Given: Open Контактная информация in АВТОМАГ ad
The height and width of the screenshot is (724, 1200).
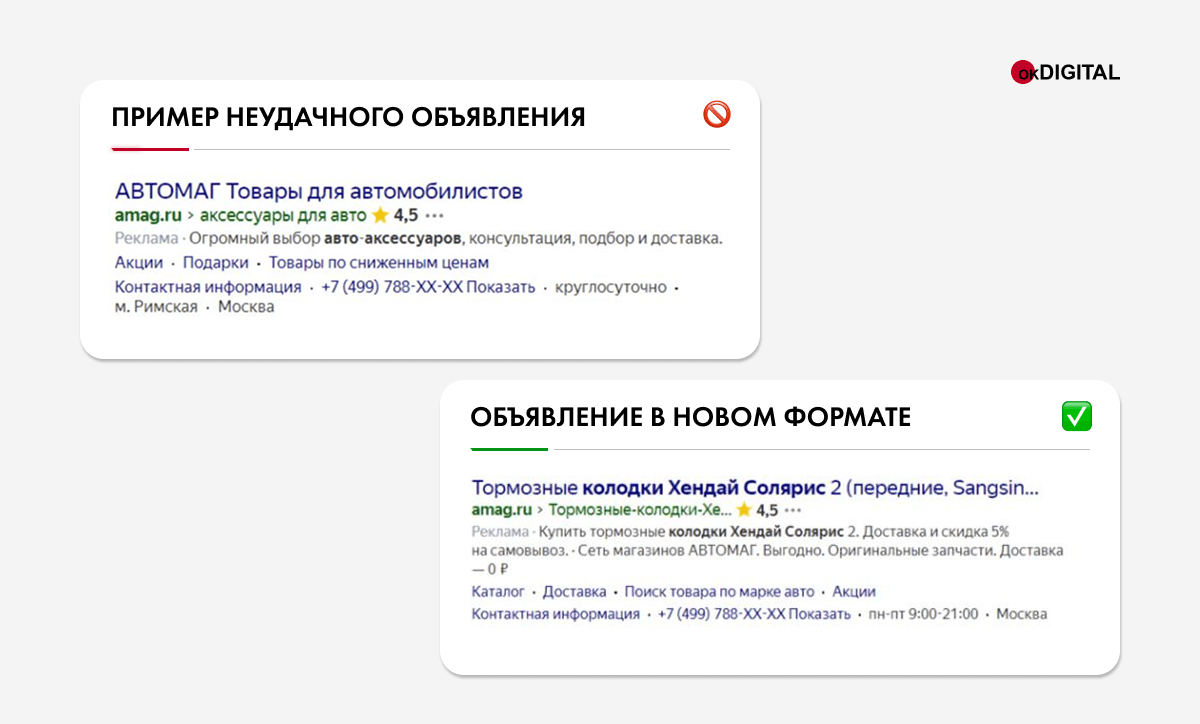Looking at the screenshot, I should (x=208, y=287).
